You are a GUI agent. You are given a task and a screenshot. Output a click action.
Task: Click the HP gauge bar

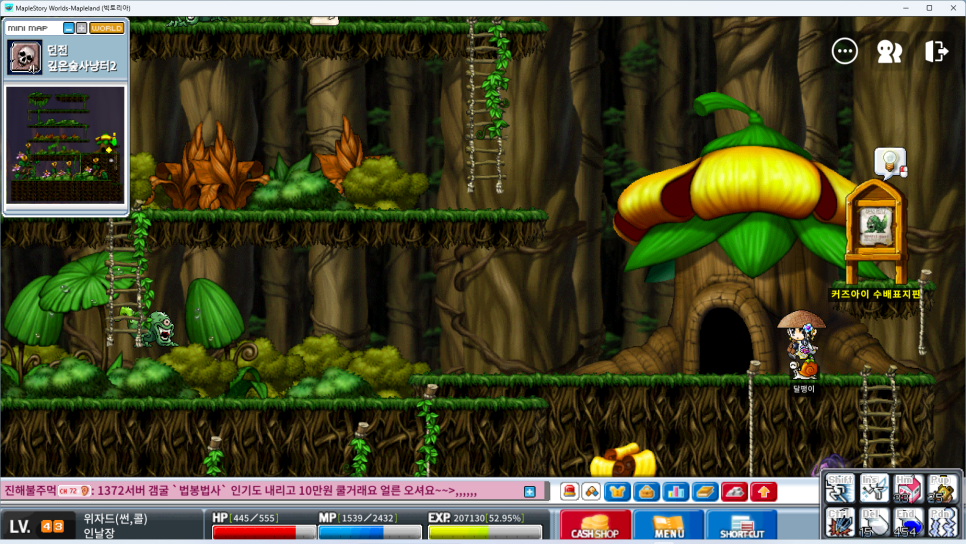tap(264, 532)
